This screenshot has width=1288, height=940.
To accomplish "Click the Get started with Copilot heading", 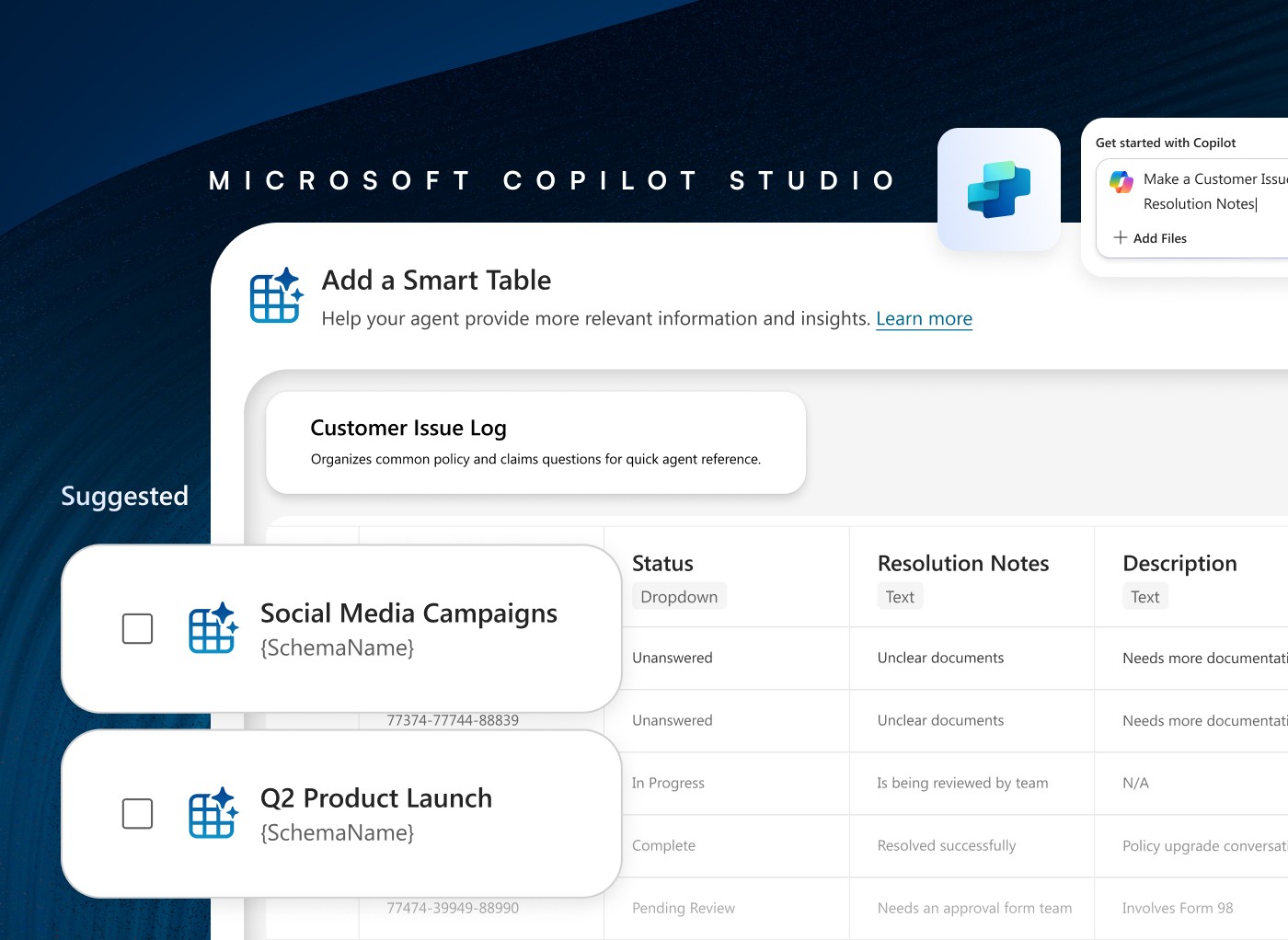I will pos(1166,143).
